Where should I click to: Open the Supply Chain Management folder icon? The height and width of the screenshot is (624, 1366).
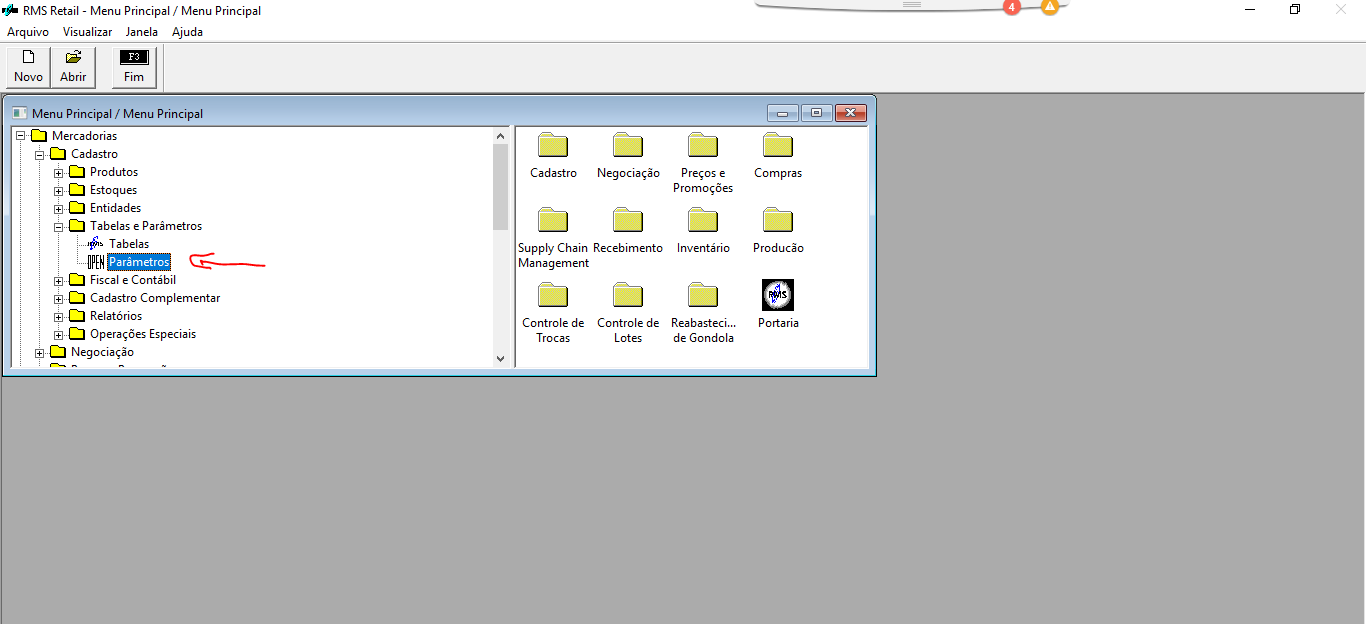coord(553,220)
